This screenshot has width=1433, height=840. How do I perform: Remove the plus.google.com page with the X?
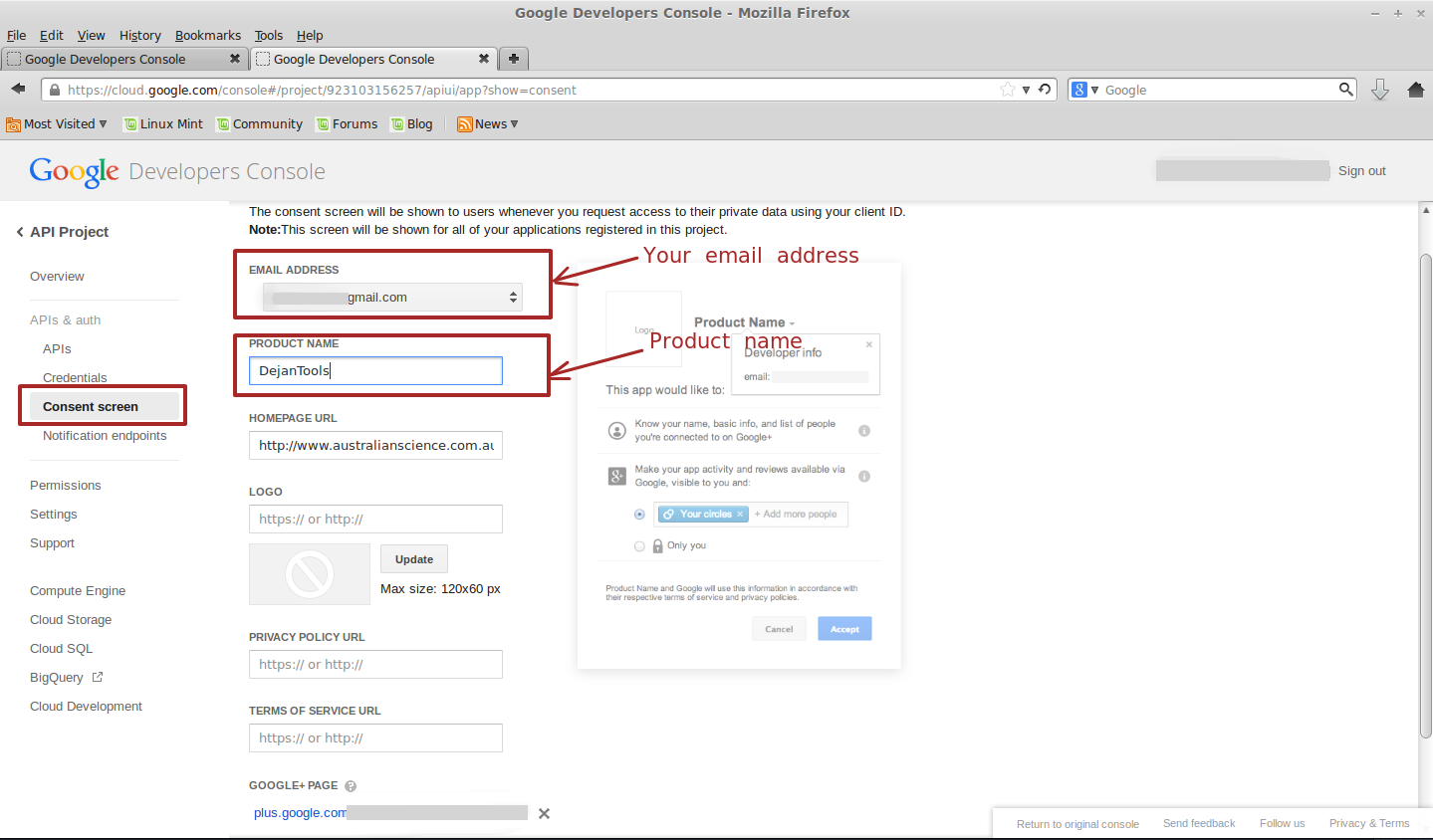[544, 813]
